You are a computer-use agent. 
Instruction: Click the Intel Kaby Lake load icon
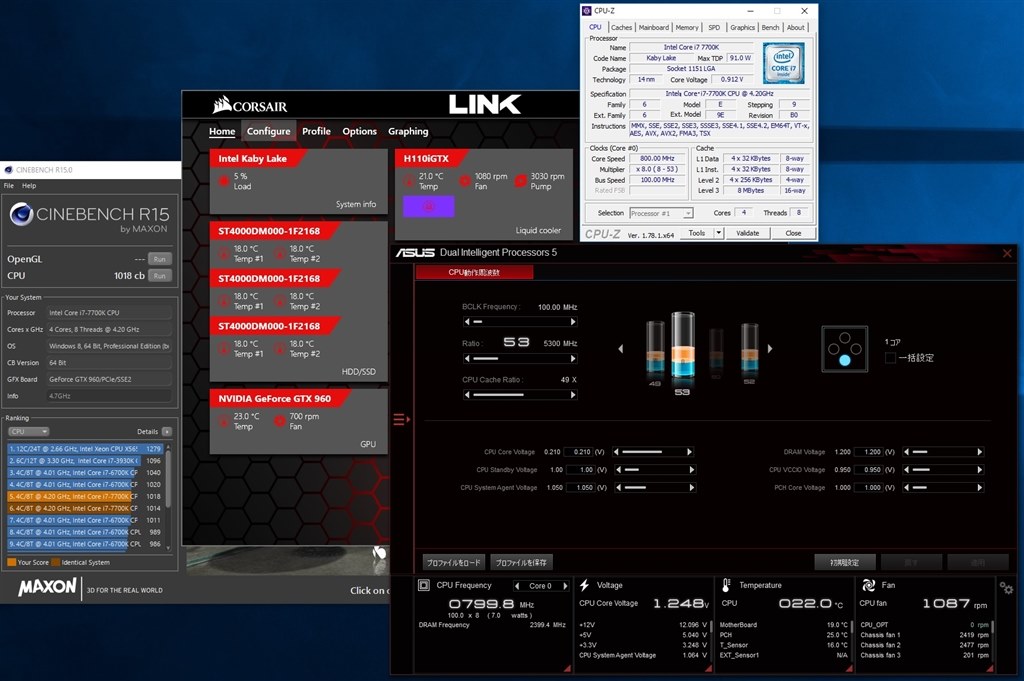click(223, 181)
